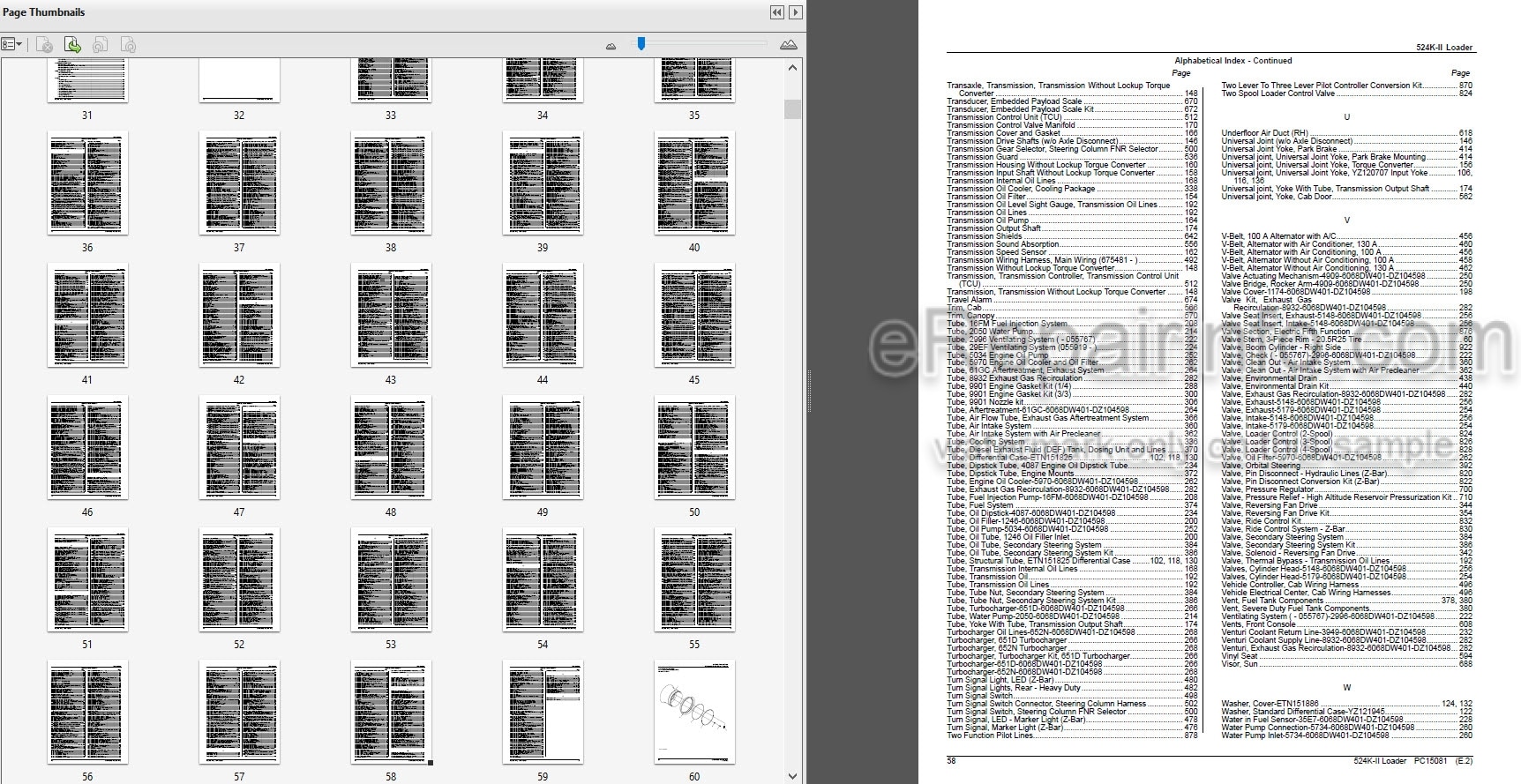Image resolution: width=1521 pixels, height=784 pixels.
Task: Select page 41 thumbnail
Action: point(87,316)
